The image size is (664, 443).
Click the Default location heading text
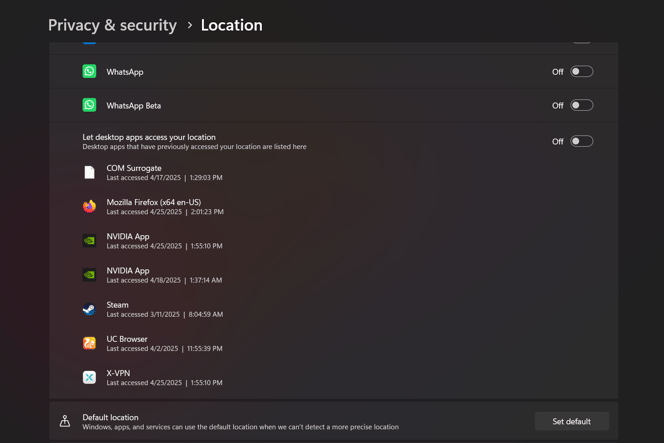(x=110, y=417)
